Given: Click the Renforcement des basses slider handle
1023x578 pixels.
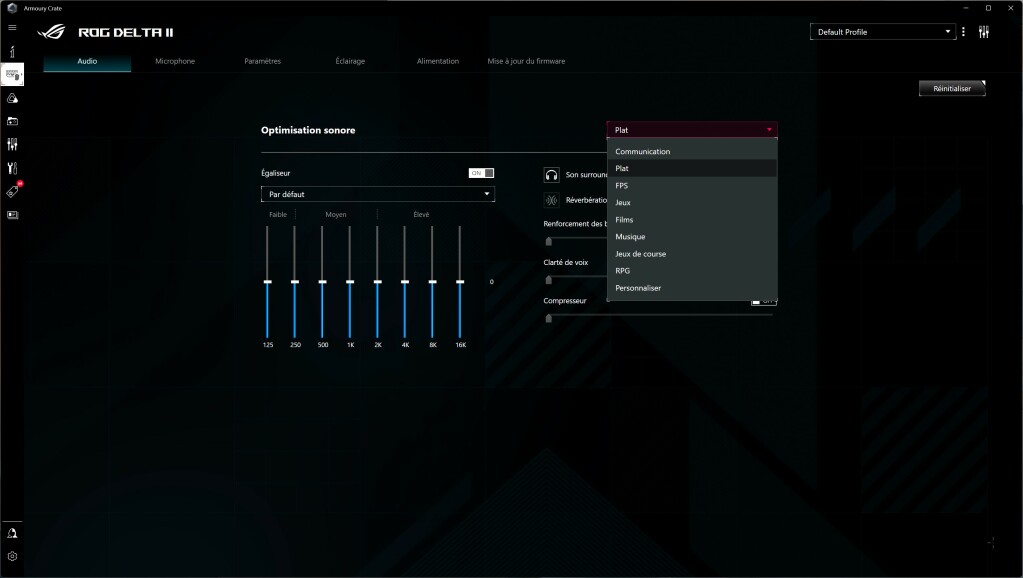Looking at the screenshot, I should pos(549,241).
